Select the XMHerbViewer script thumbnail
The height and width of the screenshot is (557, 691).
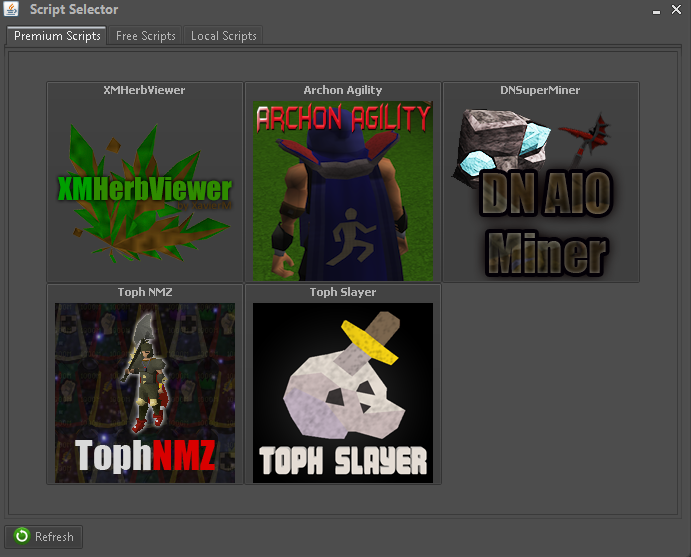pos(145,191)
